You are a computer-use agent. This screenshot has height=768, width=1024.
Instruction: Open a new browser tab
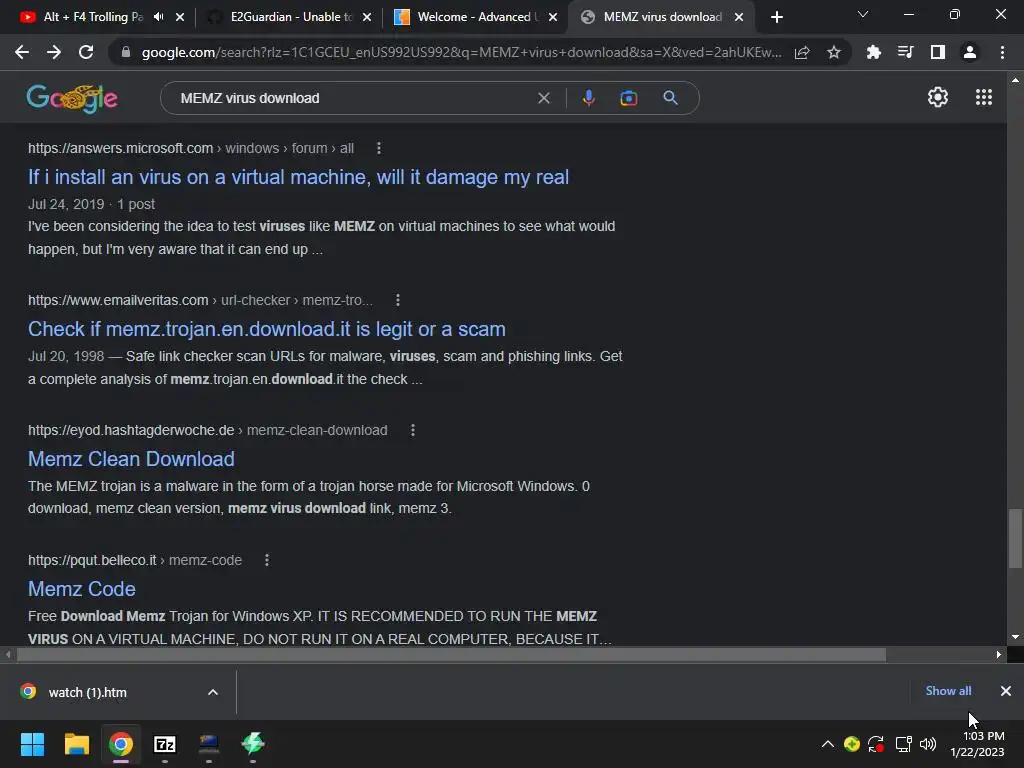click(776, 17)
